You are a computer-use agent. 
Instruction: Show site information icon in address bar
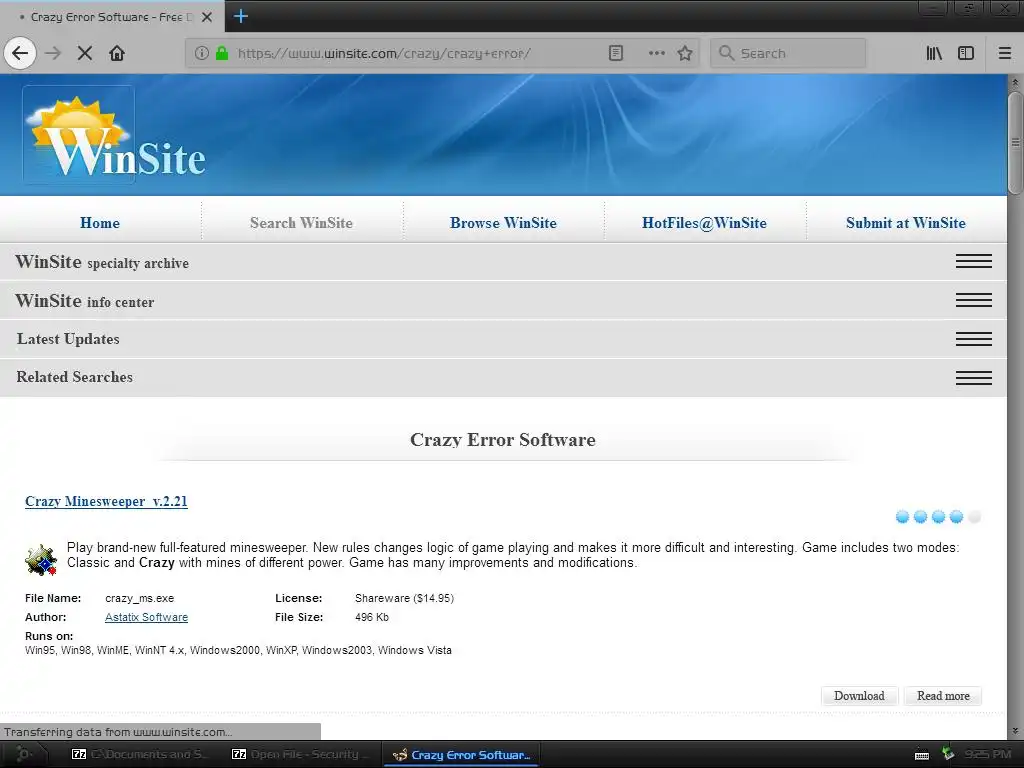click(202, 53)
